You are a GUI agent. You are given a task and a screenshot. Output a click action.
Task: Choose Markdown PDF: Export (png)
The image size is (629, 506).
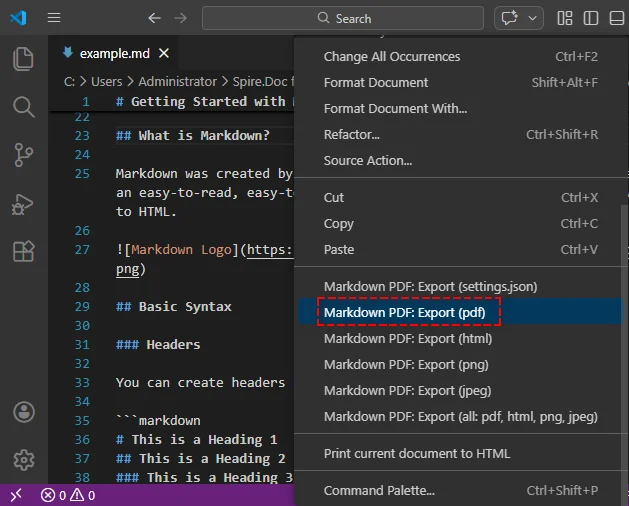click(x=461, y=365)
